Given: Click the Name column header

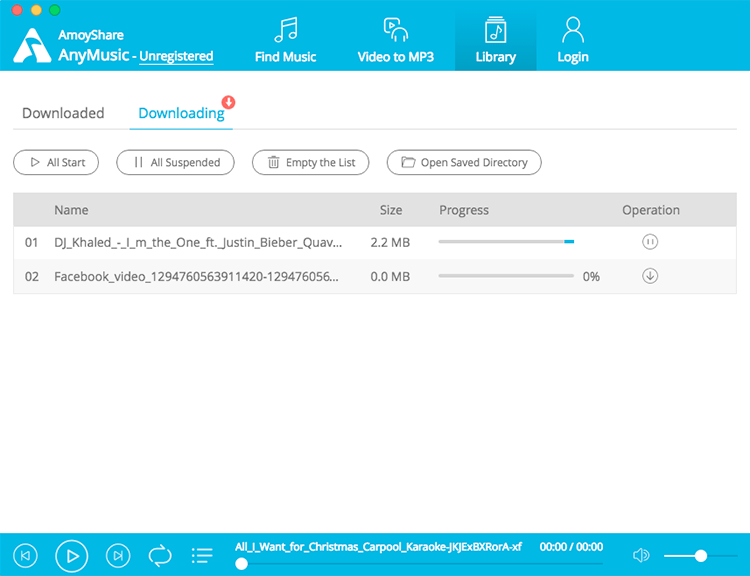Looking at the screenshot, I should [71, 210].
